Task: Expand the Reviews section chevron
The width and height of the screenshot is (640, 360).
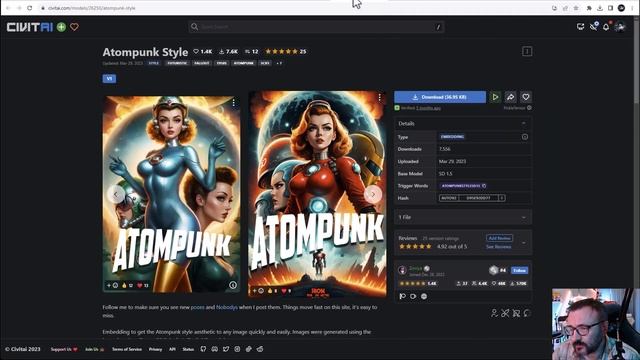Action: (x=524, y=242)
